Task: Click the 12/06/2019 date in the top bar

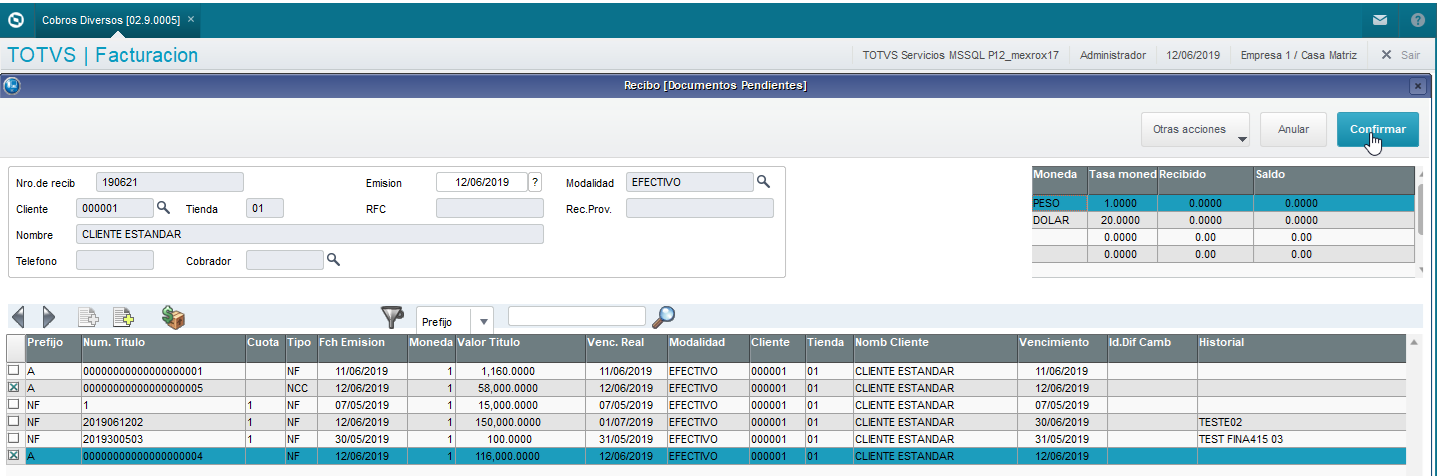Action: [1193, 55]
